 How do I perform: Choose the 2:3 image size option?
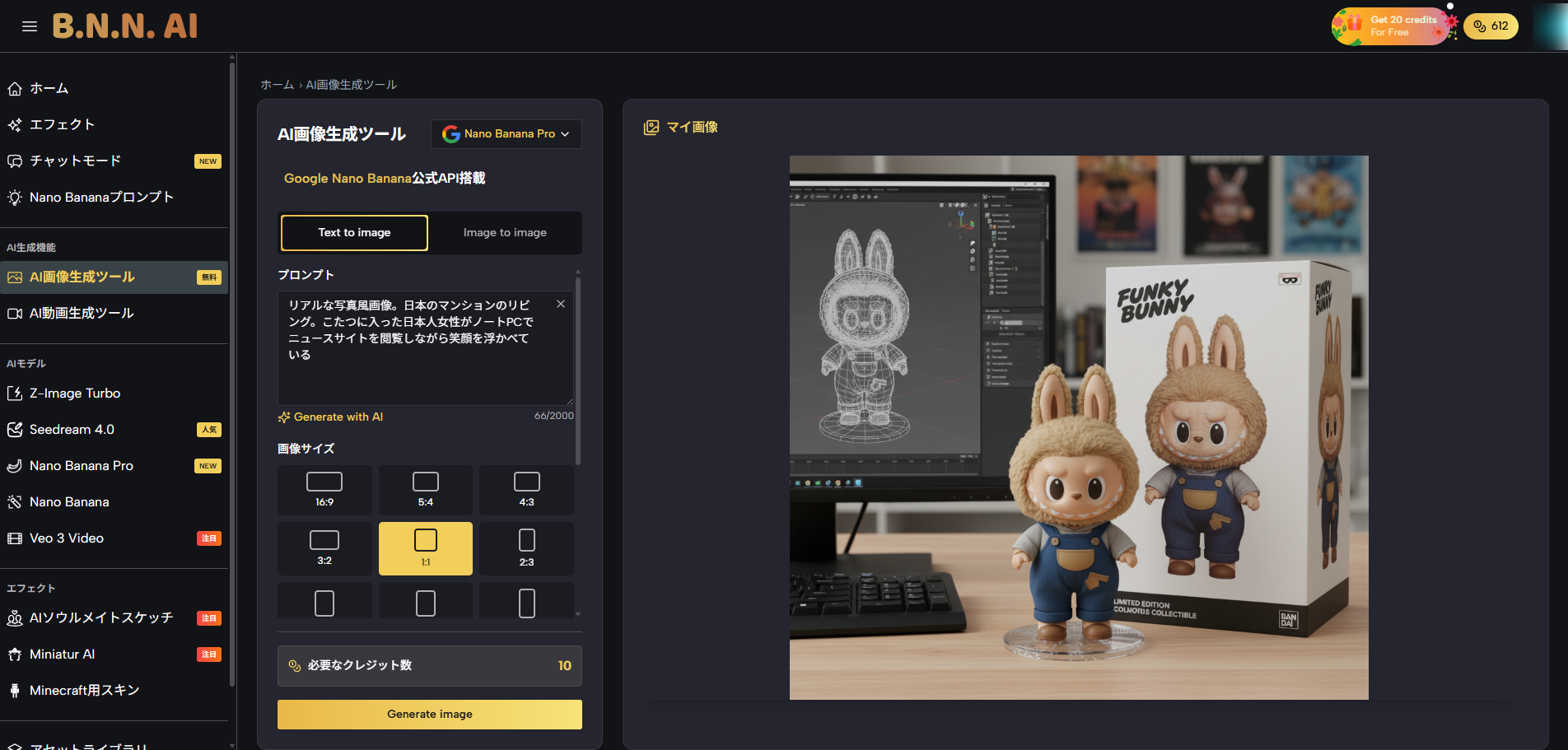[x=526, y=548]
